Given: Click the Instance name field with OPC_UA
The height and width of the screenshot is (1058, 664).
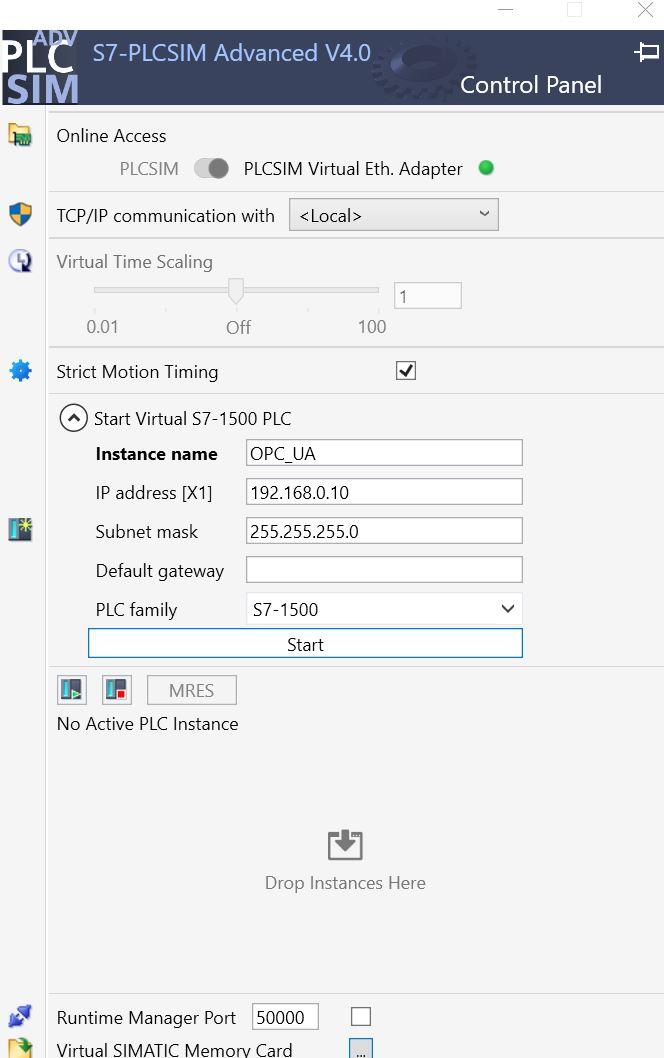Looking at the screenshot, I should [384, 453].
